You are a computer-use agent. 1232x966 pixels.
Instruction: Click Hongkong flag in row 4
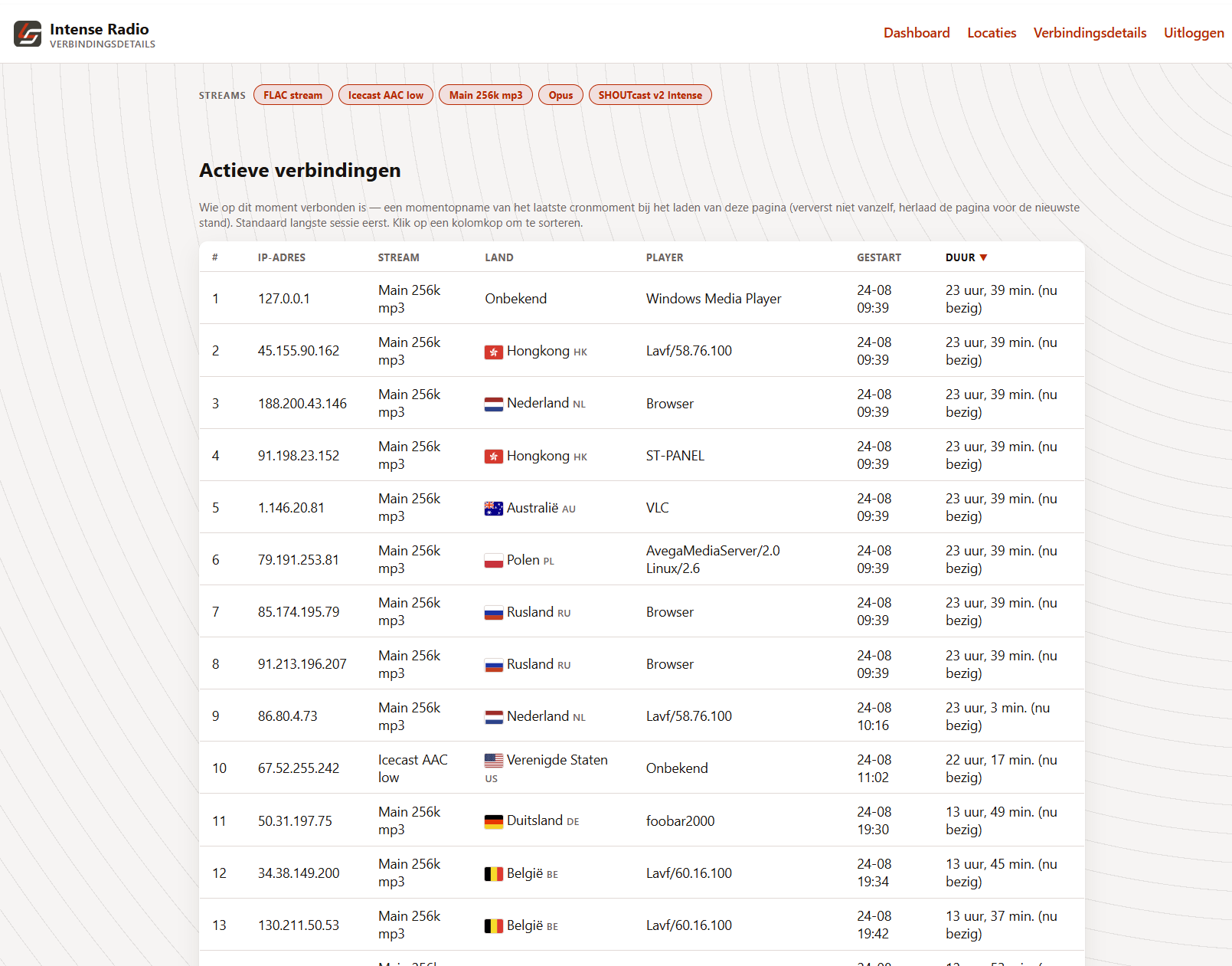click(x=494, y=457)
